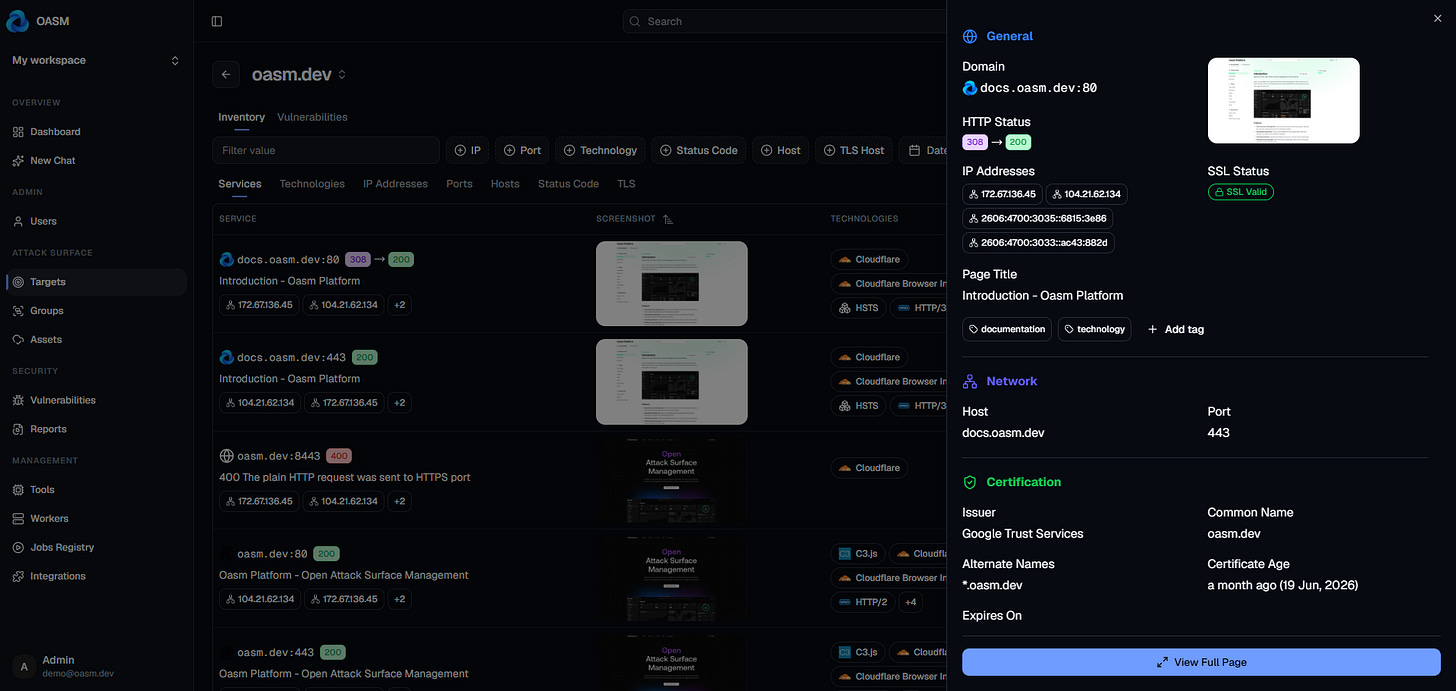Click IP 104.21.62.134 in details panel

[x=1086, y=194]
